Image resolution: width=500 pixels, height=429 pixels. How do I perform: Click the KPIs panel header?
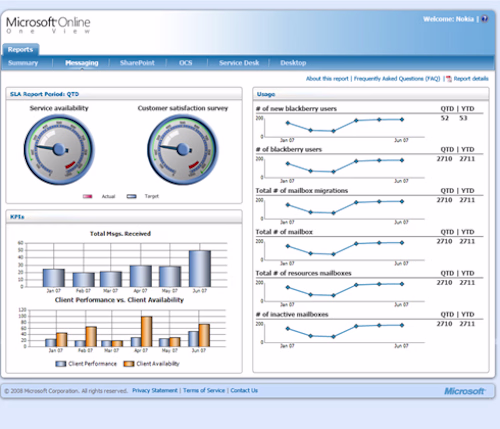pos(124,217)
